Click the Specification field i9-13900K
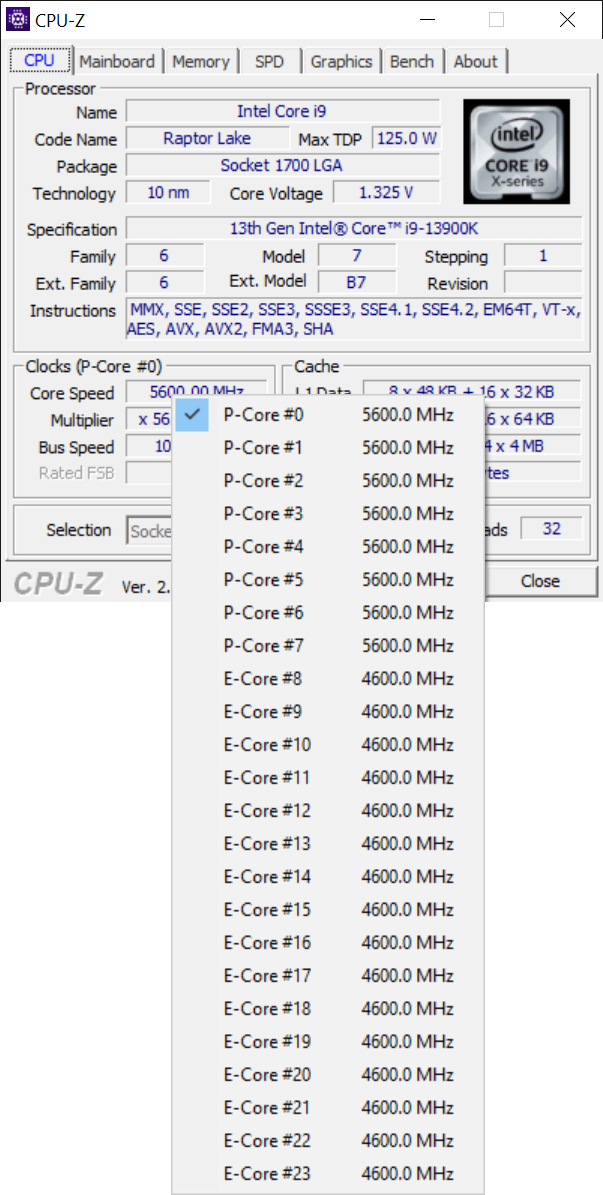603x1195 pixels. (x=354, y=229)
